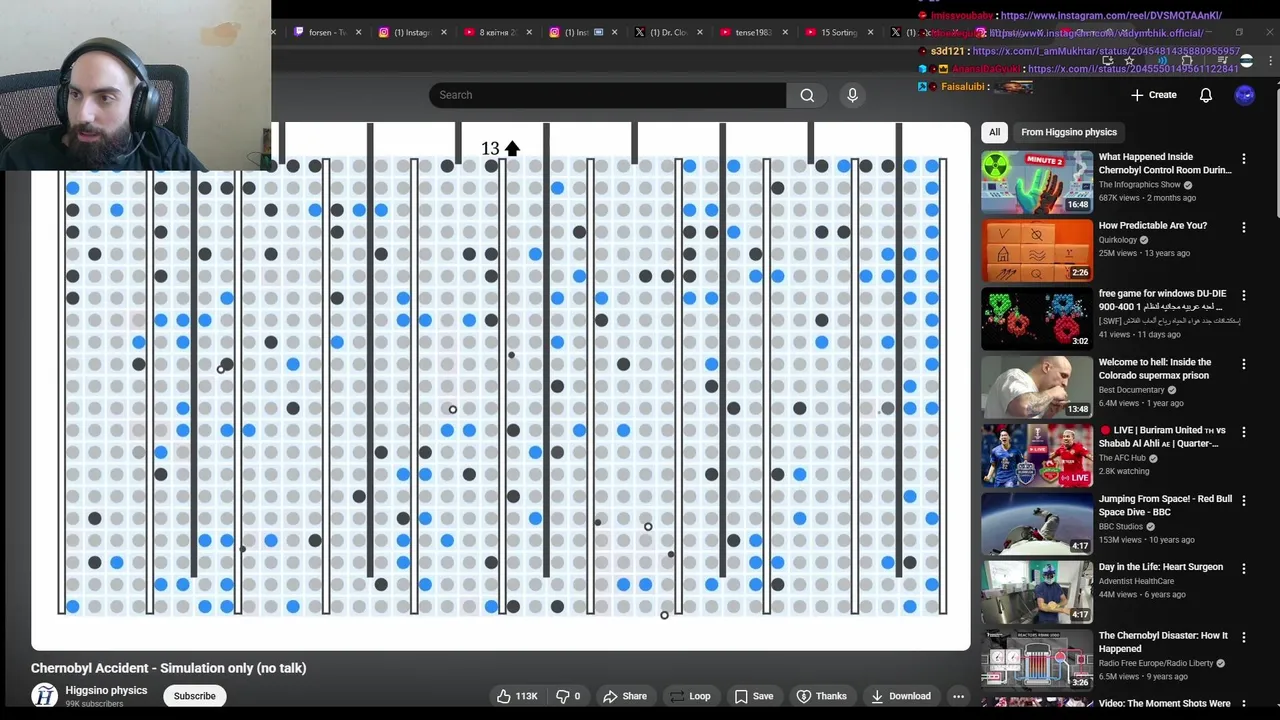Open Colorado supermax prison video thumbnail

tap(1036, 386)
